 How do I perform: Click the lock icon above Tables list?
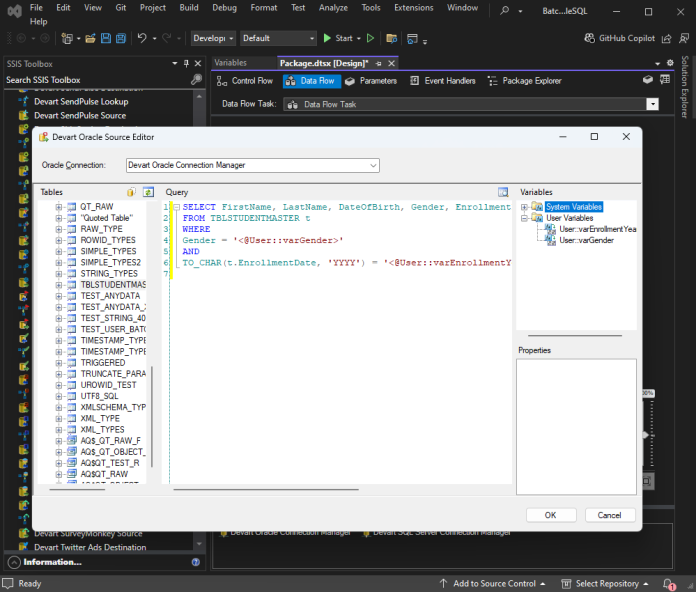[x=131, y=191]
